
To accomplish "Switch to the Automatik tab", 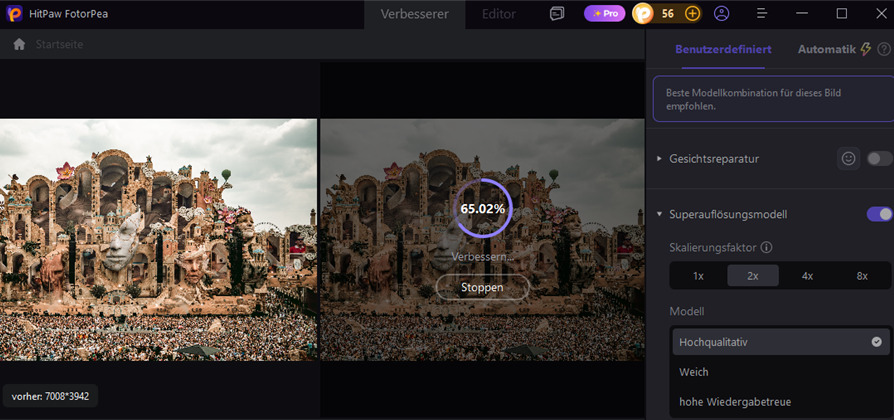I will pyautogui.click(x=827, y=50).
